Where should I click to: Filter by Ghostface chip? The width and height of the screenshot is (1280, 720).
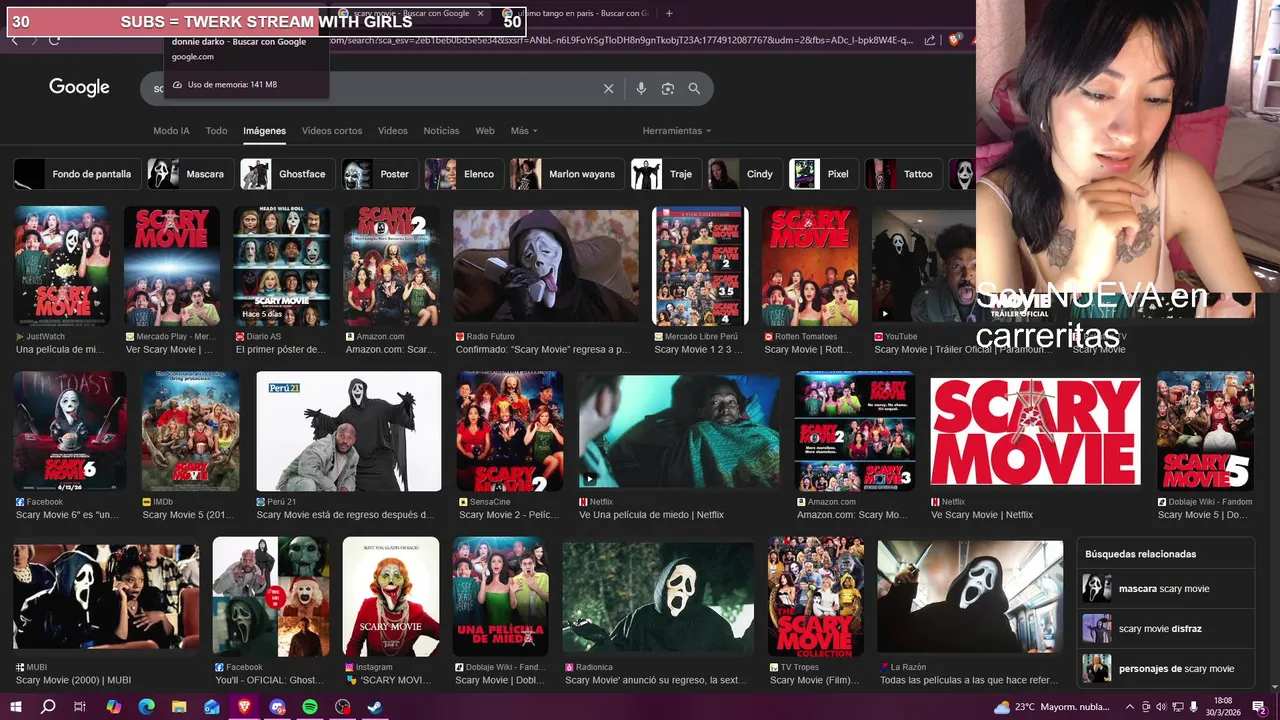coord(287,174)
